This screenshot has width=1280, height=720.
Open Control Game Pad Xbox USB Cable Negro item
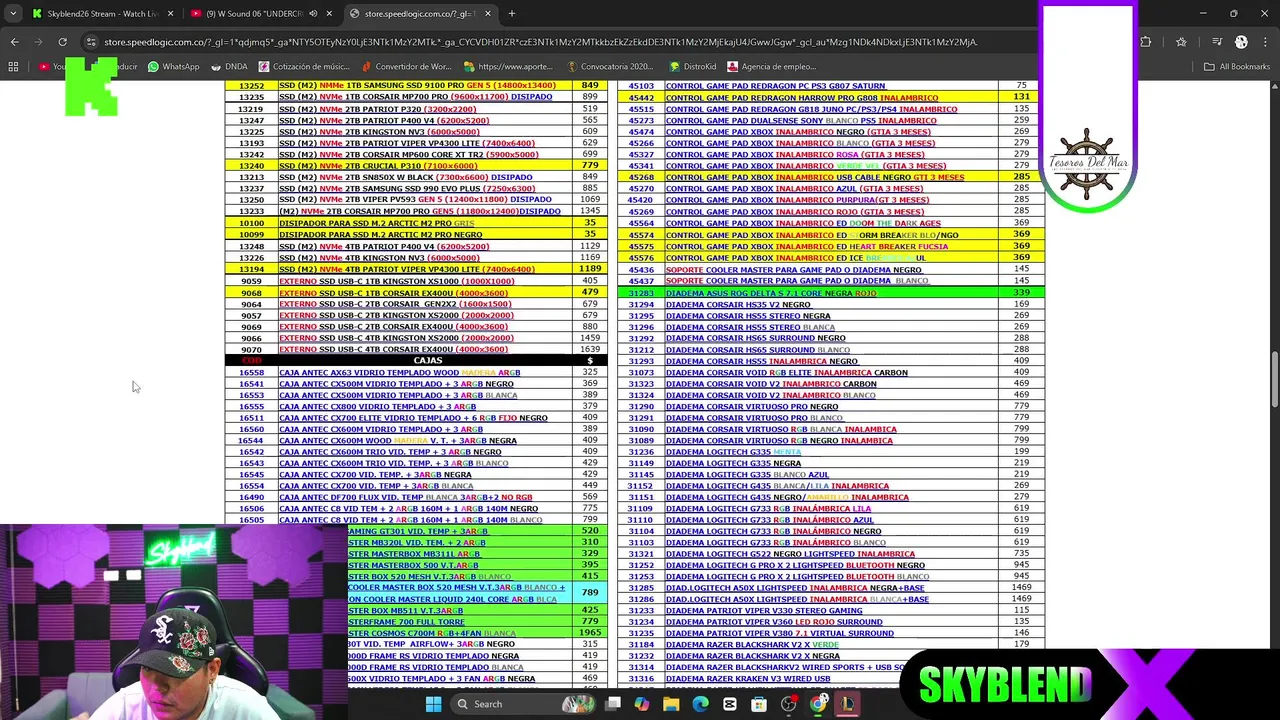pos(815,178)
